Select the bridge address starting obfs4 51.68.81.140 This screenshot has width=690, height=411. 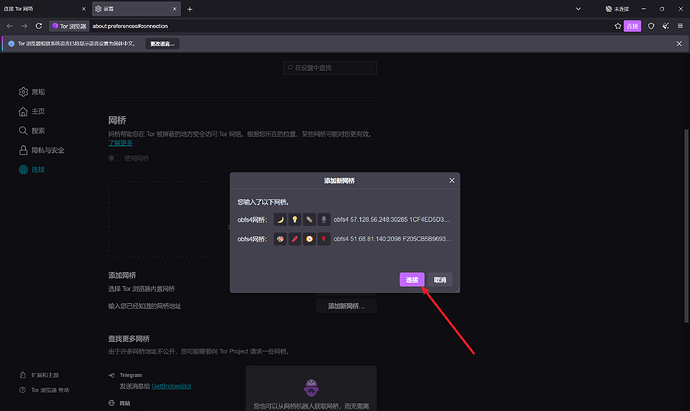pos(393,239)
